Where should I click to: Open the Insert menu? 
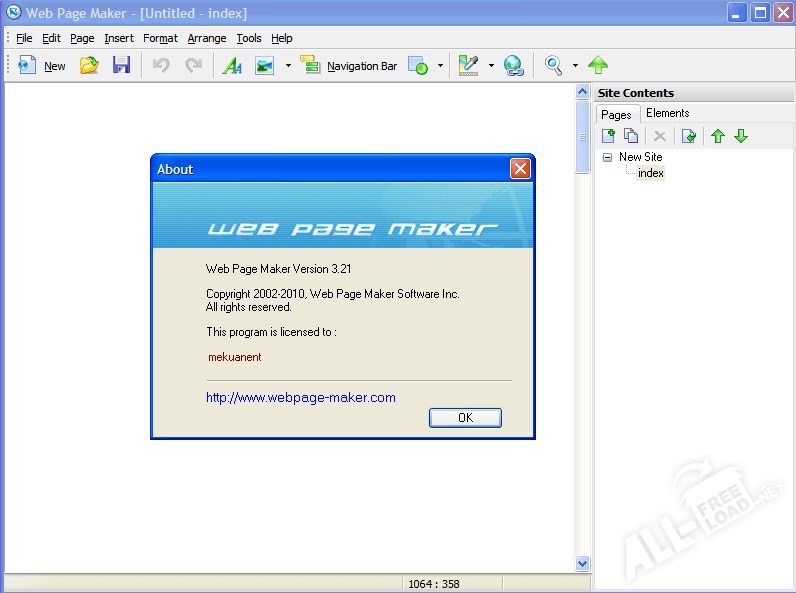pyautogui.click(x=118, y=38)
